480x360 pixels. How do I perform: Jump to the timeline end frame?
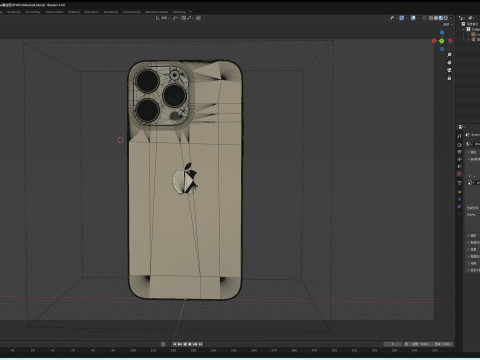point(200,344)
